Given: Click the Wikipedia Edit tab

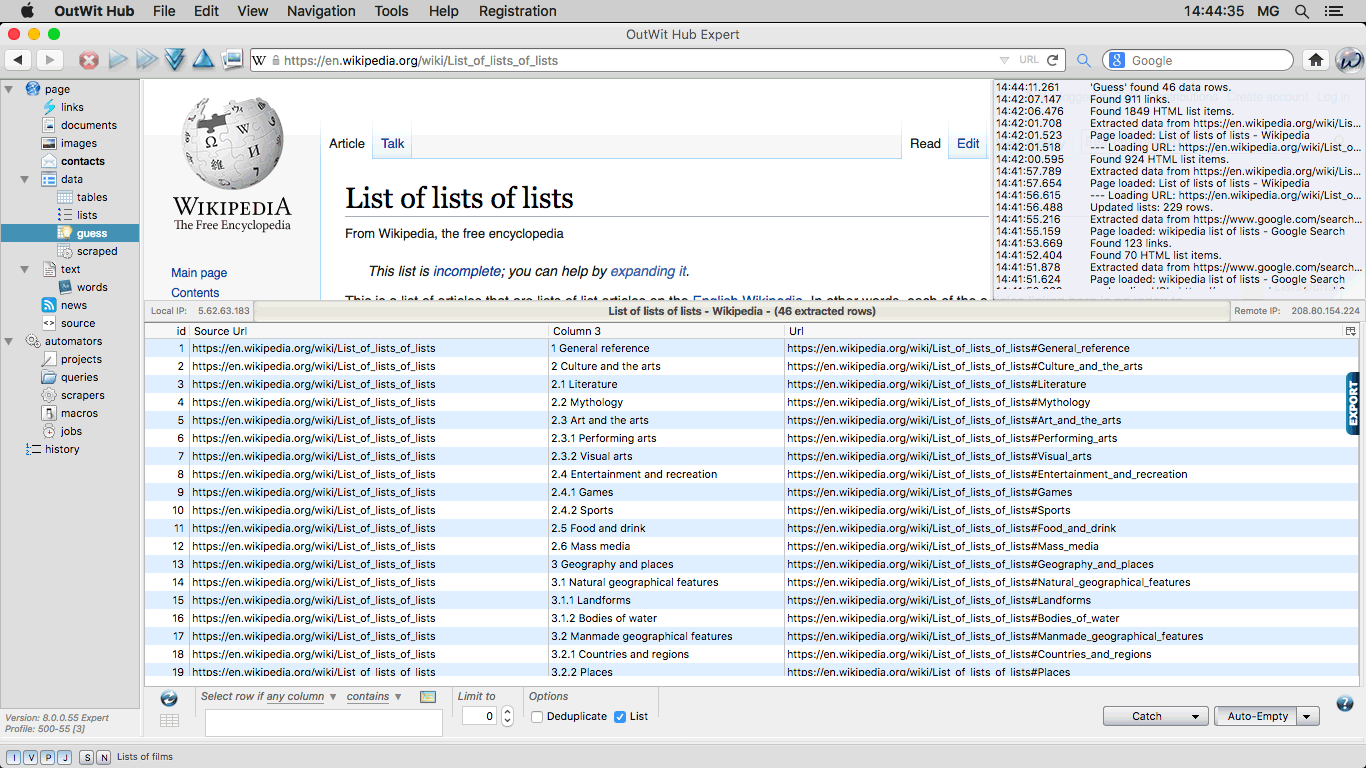Looking at the screenshot, I should [968, 143].
